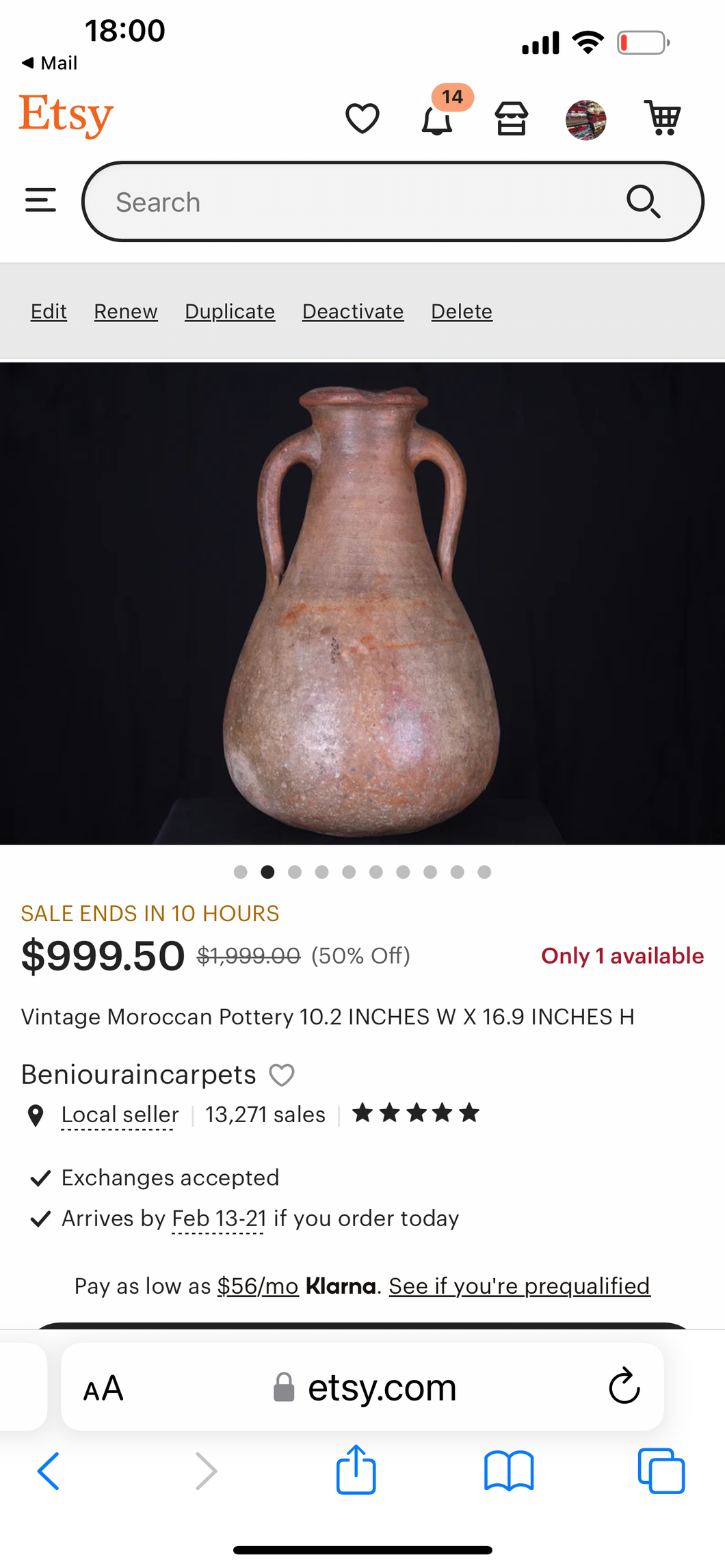Open See if you're prequalified link
This screenshot has height=1568, width=725.
pyautogui.click(x=519, y=1286)
